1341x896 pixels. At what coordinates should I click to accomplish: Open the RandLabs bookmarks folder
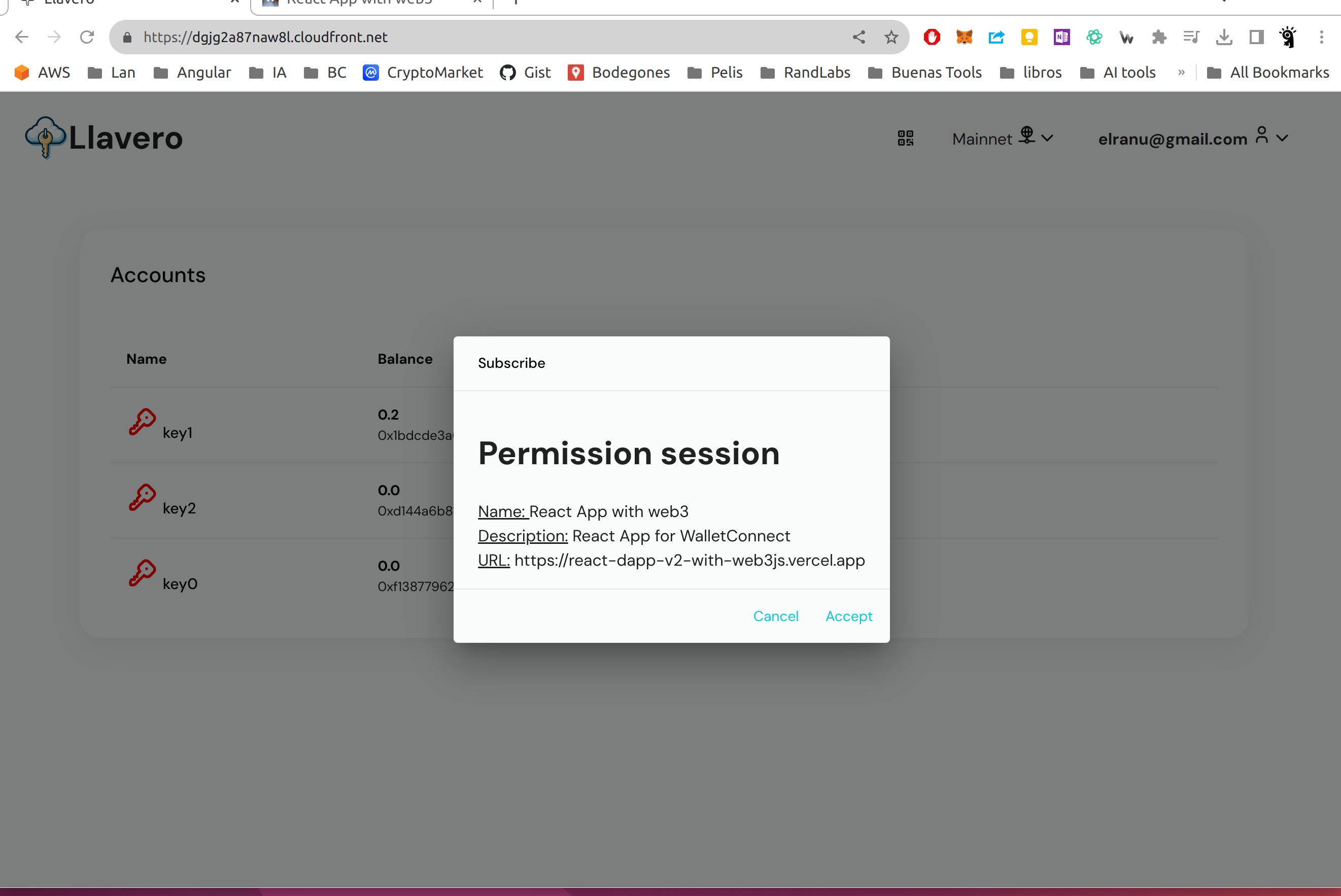(x=806, y=73)
